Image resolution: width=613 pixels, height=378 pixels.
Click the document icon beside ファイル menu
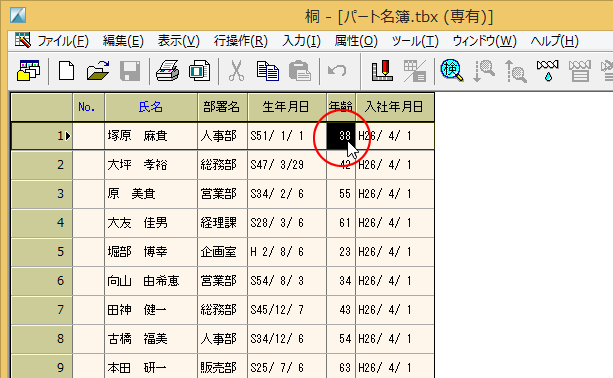(23, 40)
